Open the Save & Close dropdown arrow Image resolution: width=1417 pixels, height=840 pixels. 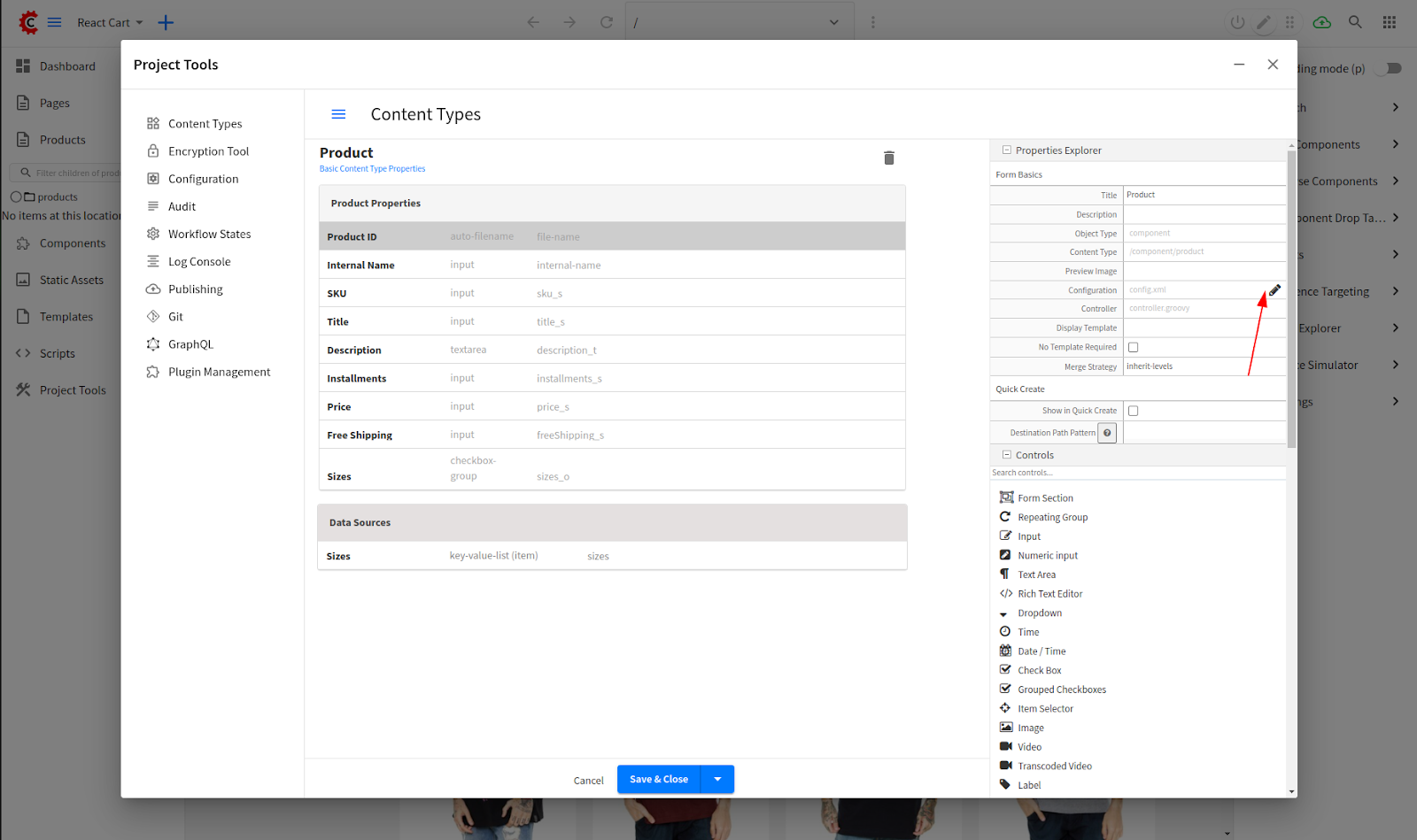[717, 779]
